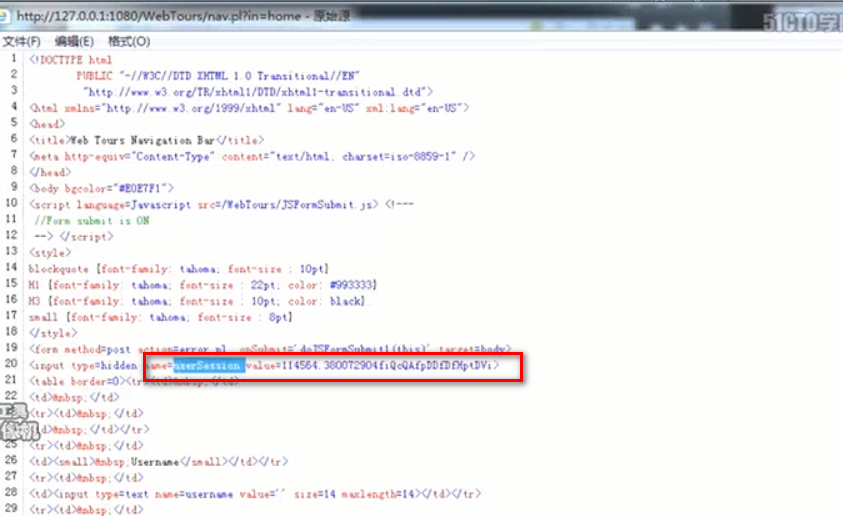
Task: Click the Username small tag line
Action: [159, 462]
